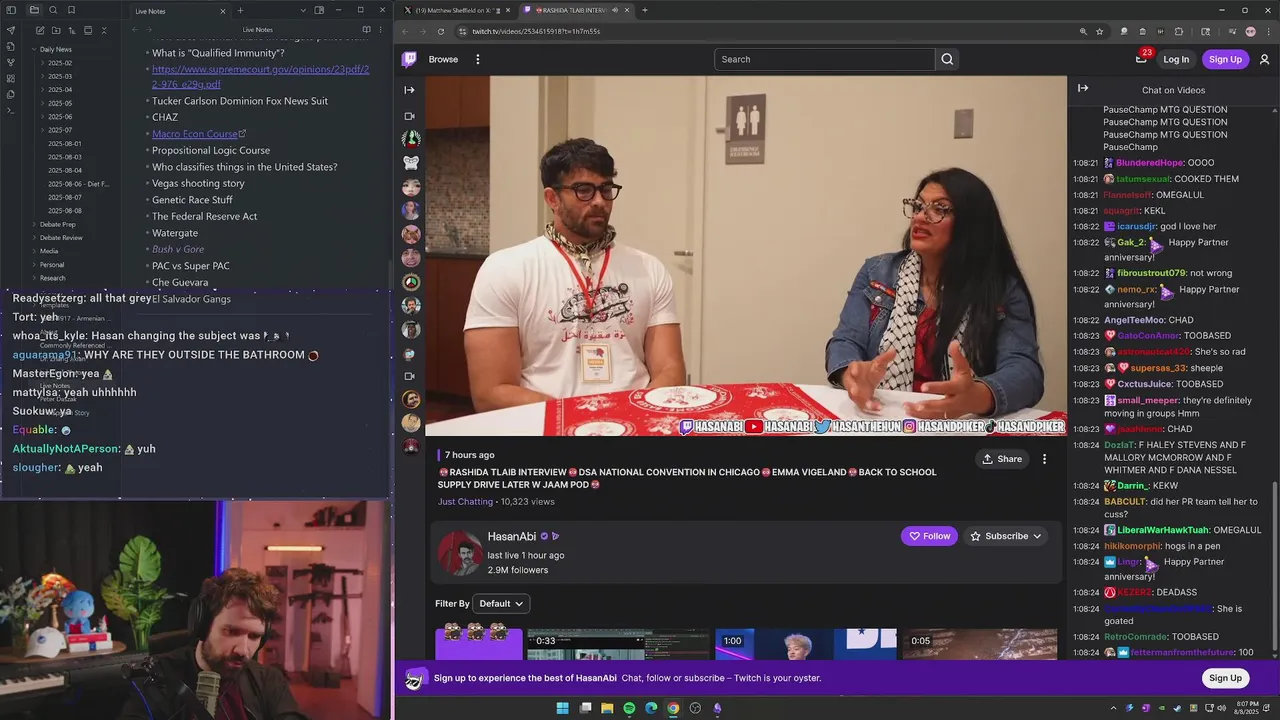Create a new folder in Obsidian
This screenshot has height=720, width=1280.
click(55, 30)
